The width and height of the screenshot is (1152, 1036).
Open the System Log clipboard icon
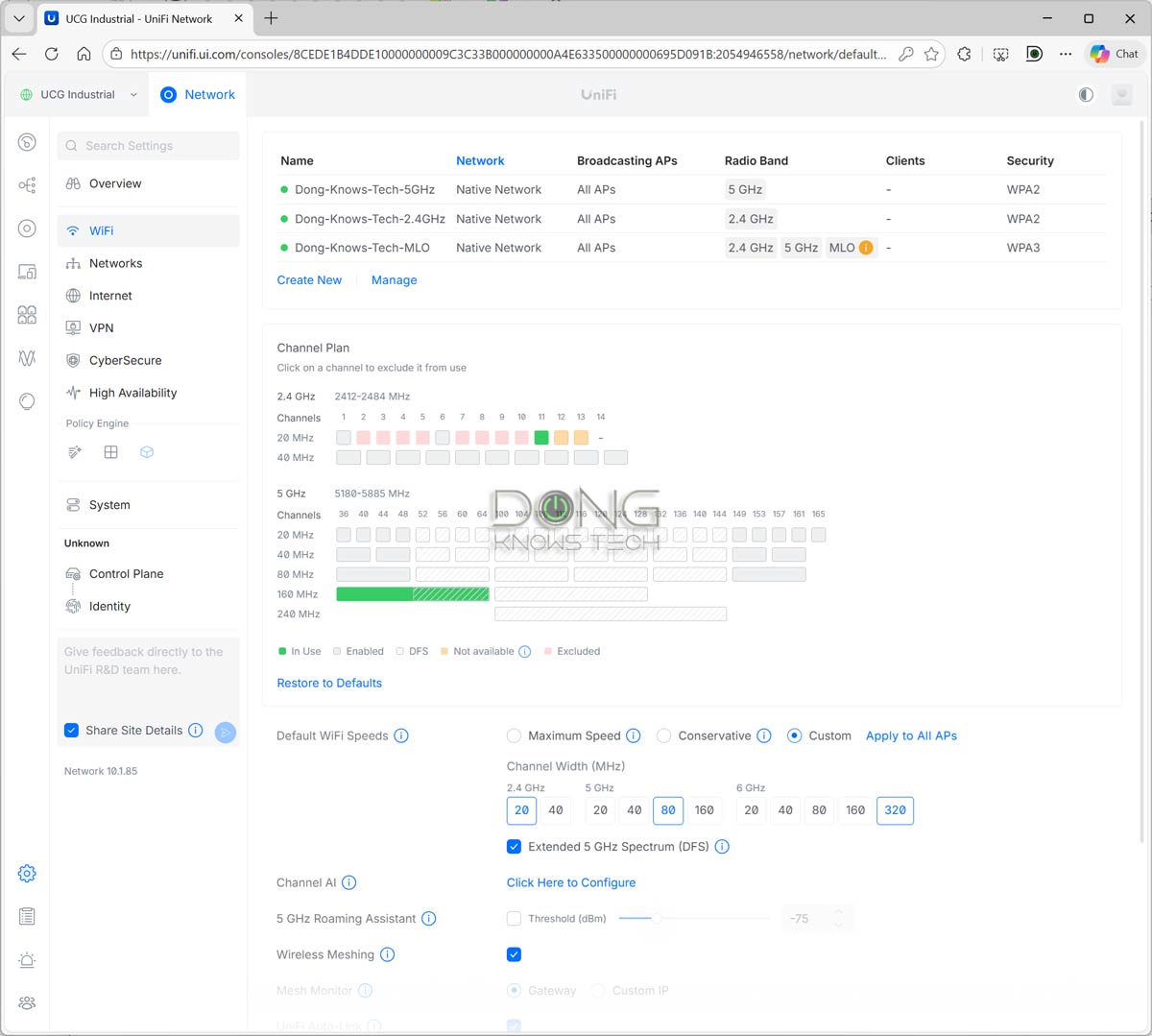click(x=27, y=916)
